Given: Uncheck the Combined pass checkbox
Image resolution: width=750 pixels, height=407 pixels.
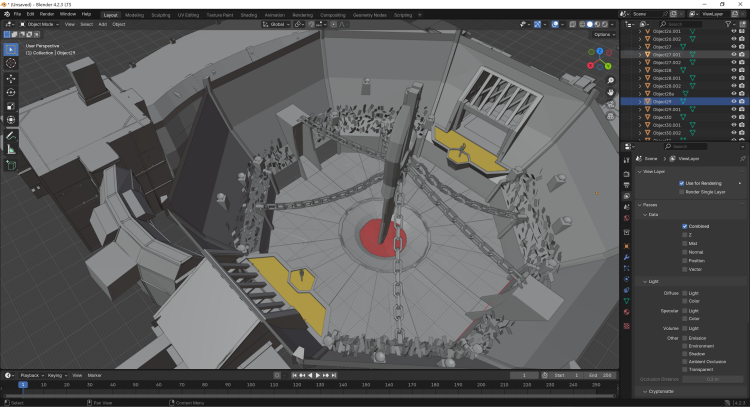Looking at the screenshot, I should point(685,226).
